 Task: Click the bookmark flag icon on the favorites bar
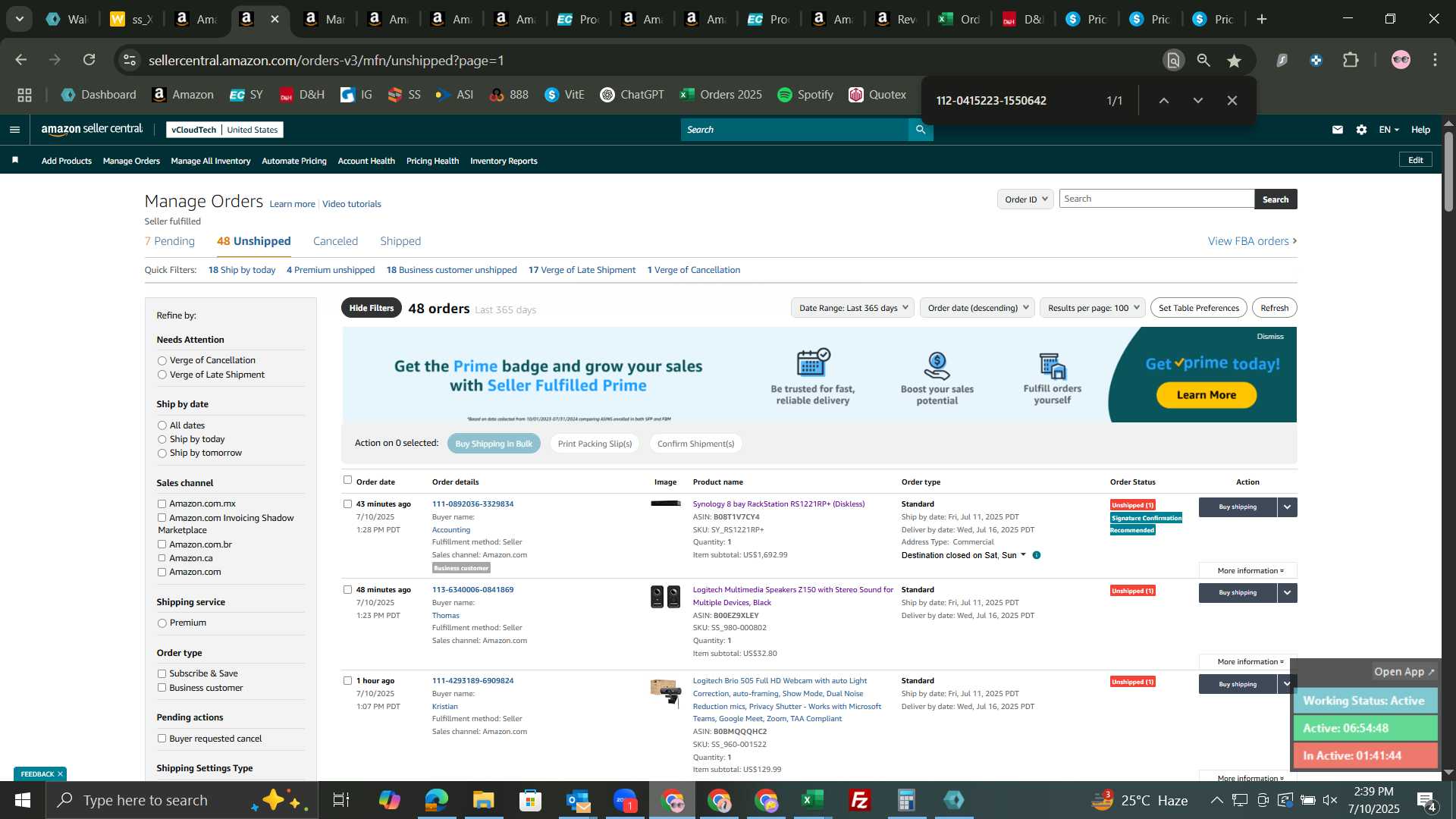point(15,160)
